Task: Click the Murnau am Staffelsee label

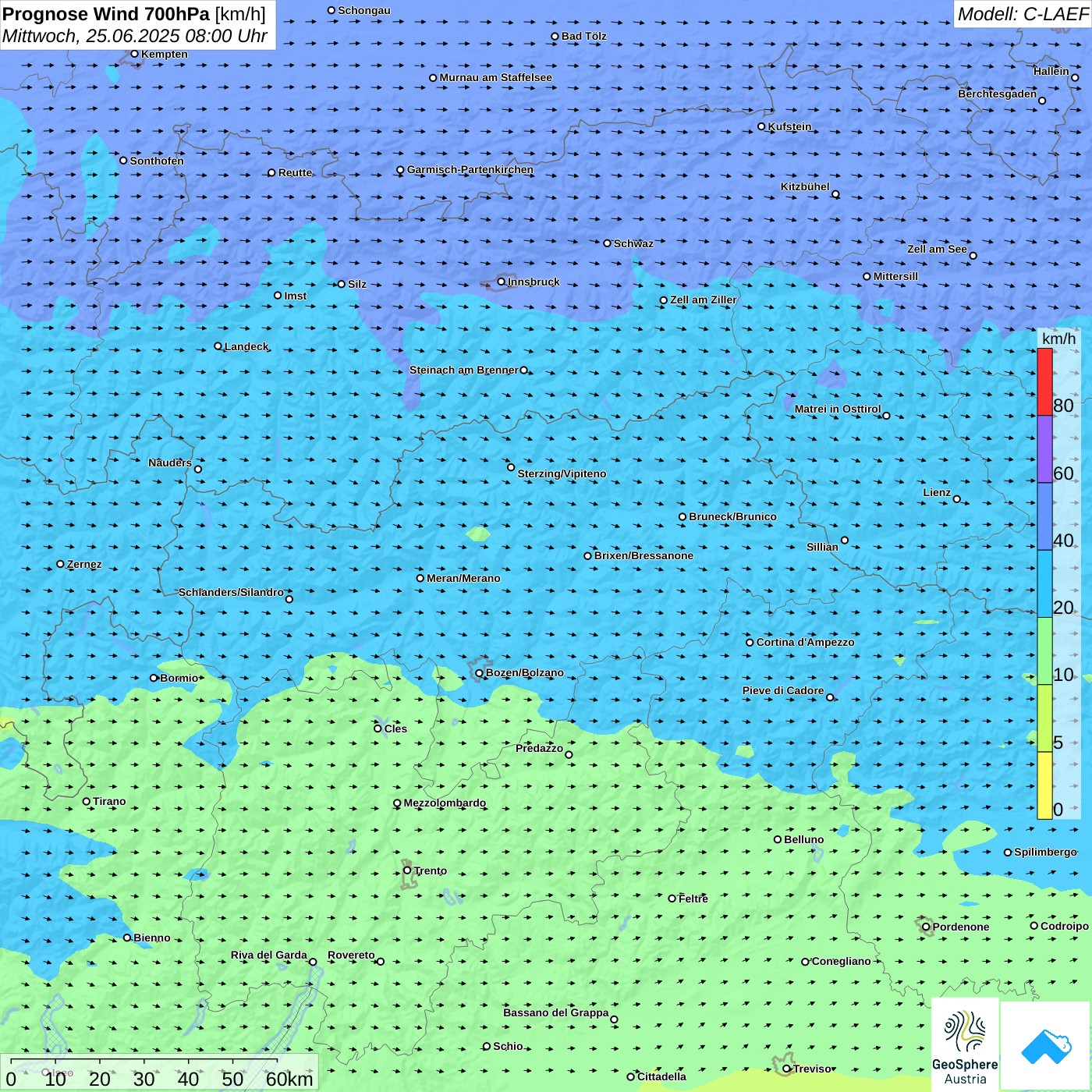Action: click(x=495, y=77)
